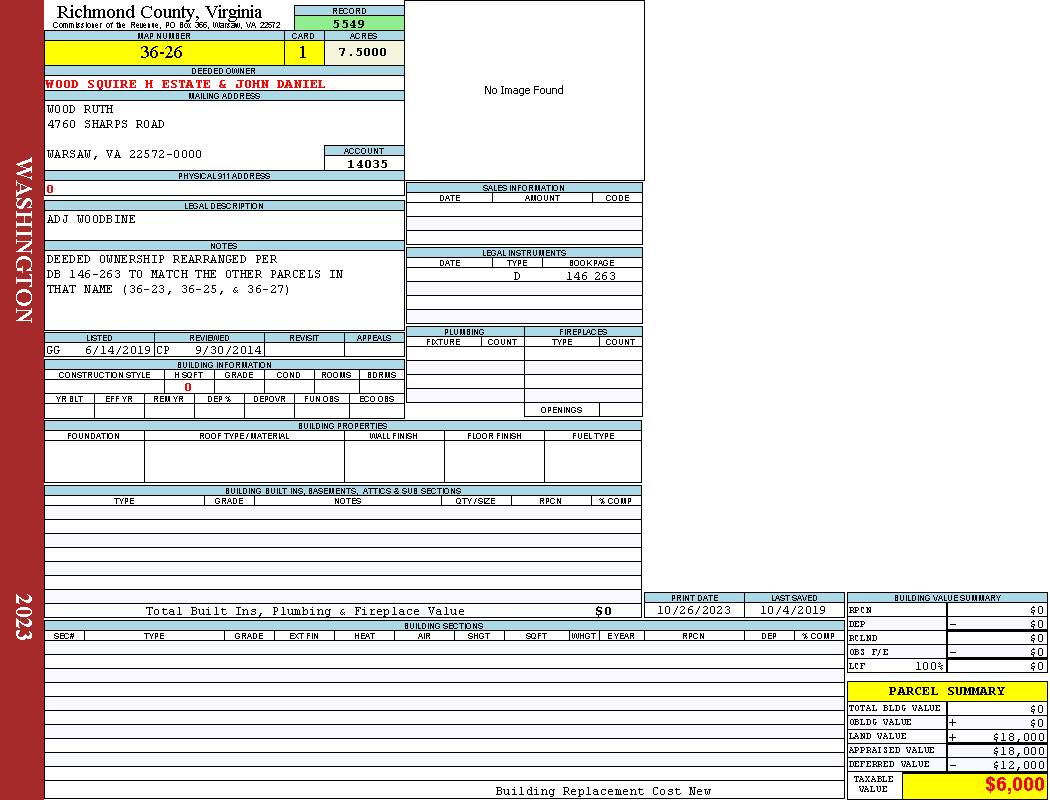The image size is (1050, 800).
Task: Click the No Image Found placeholder
Action: tap(524, 90)
